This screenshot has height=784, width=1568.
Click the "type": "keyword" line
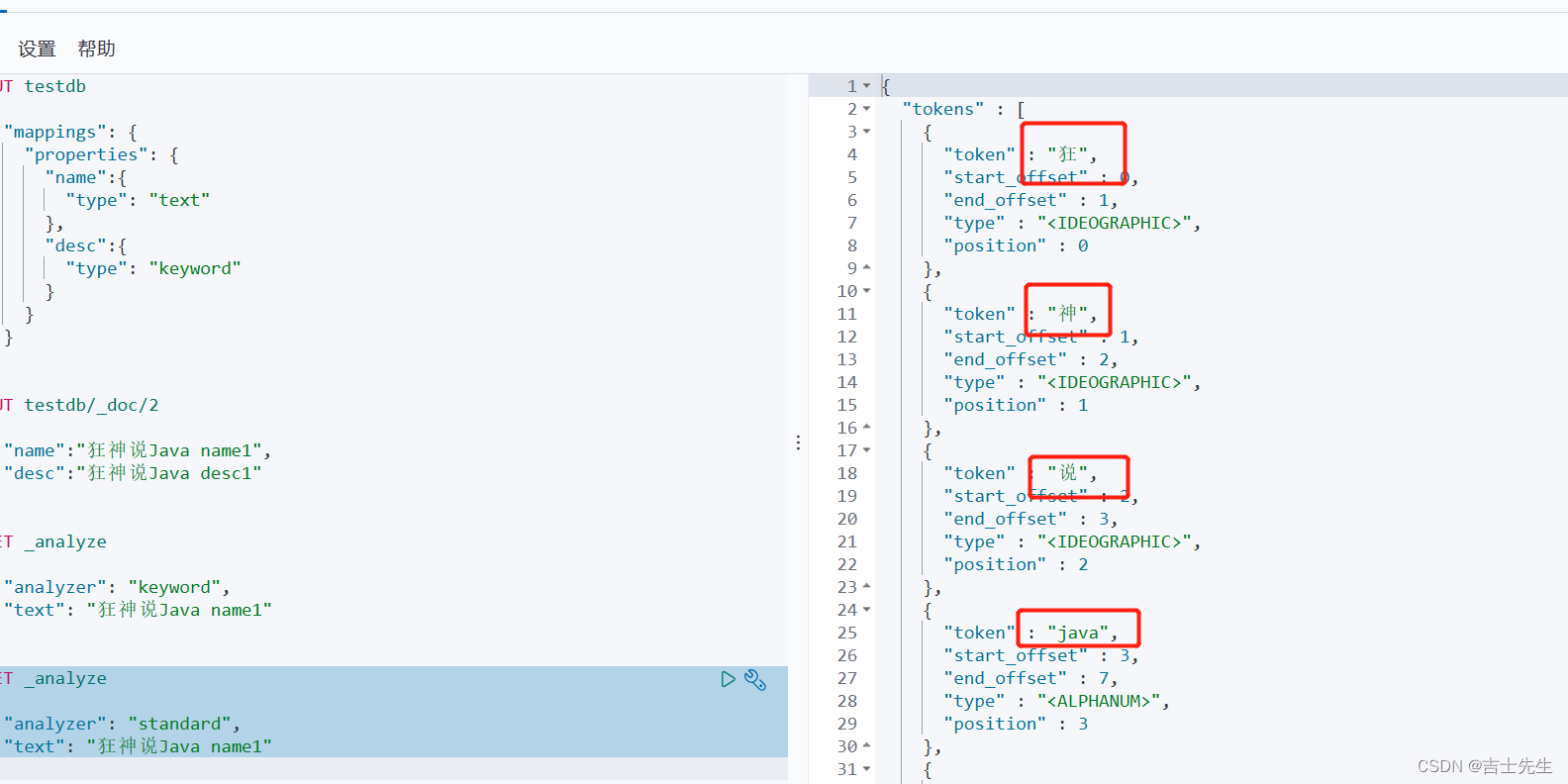coord(153,268)
